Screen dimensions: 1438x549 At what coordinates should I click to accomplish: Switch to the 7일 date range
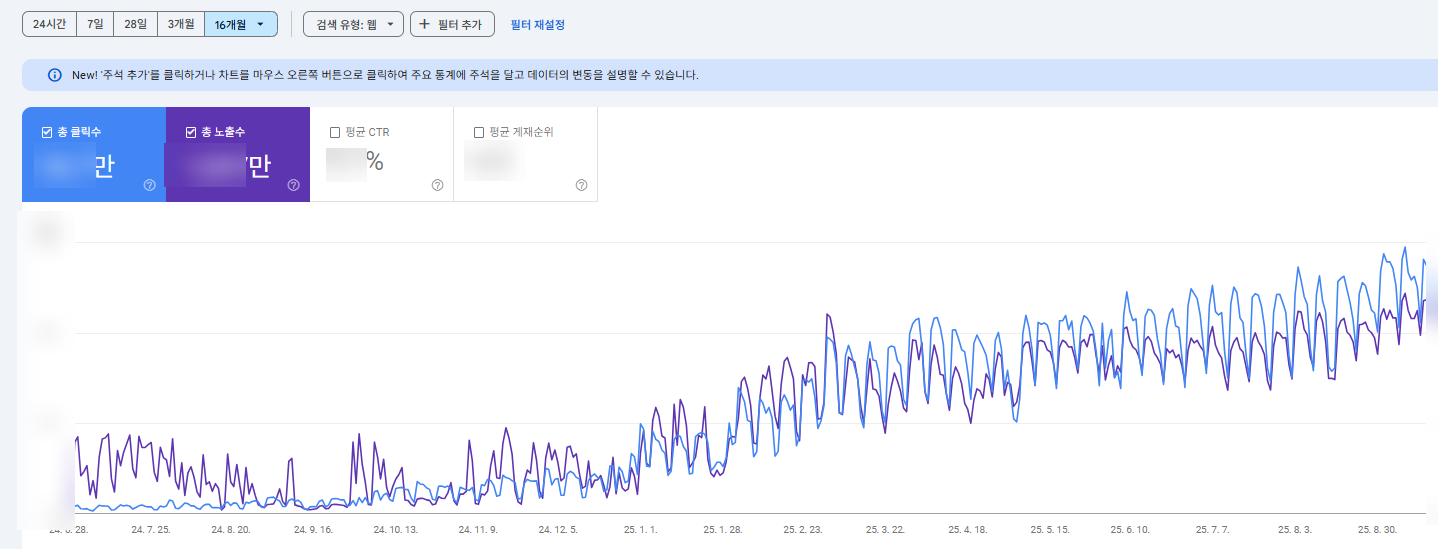pyautogui.click(x=95, y=24)
